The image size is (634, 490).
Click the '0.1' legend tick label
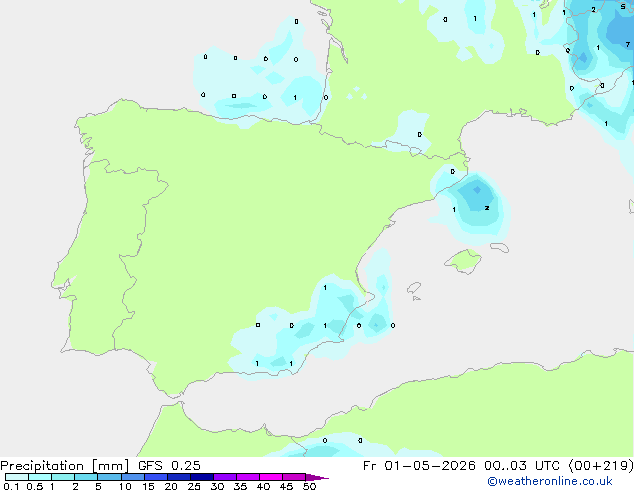click(x=11, y=486)
